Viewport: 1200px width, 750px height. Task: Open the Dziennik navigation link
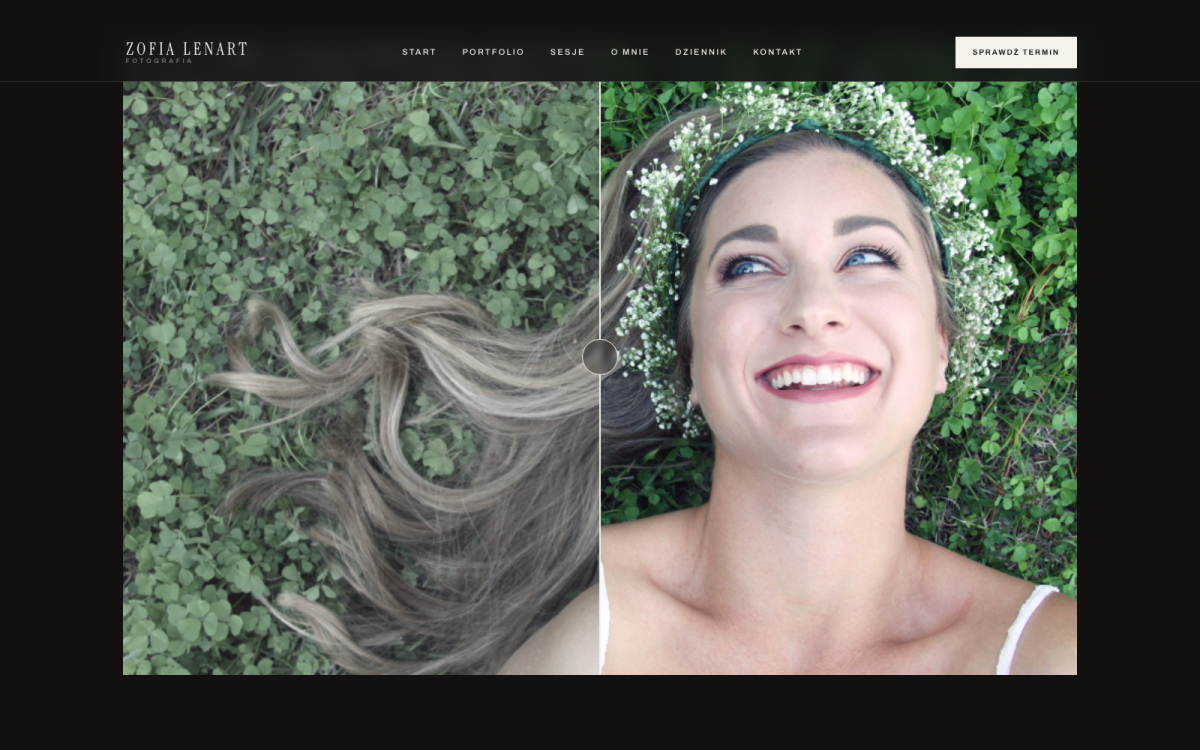[701, 52]
